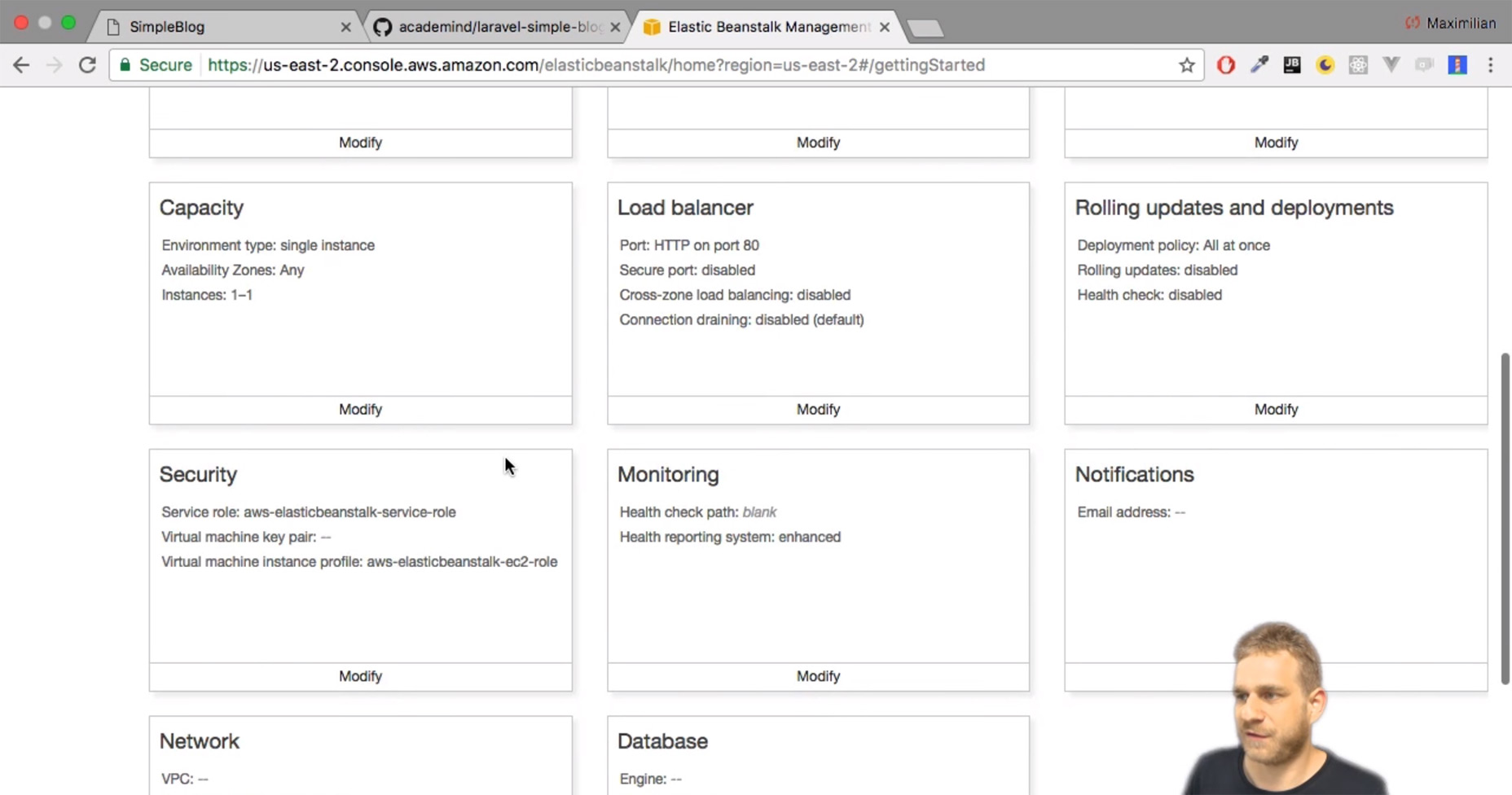Click the green padlock Secure icon

point(125,65)
